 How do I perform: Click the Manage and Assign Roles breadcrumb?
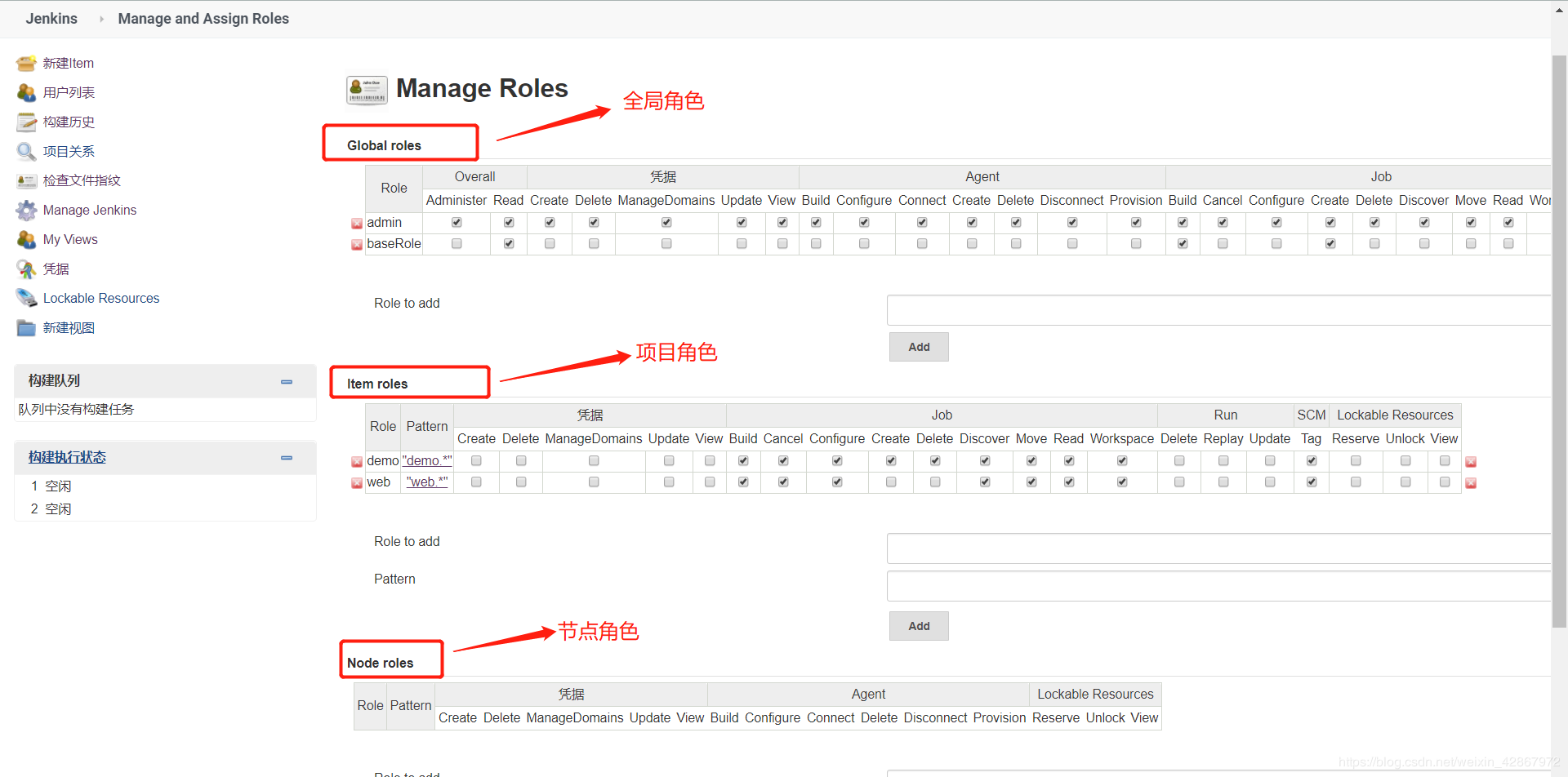coord(203,19)
